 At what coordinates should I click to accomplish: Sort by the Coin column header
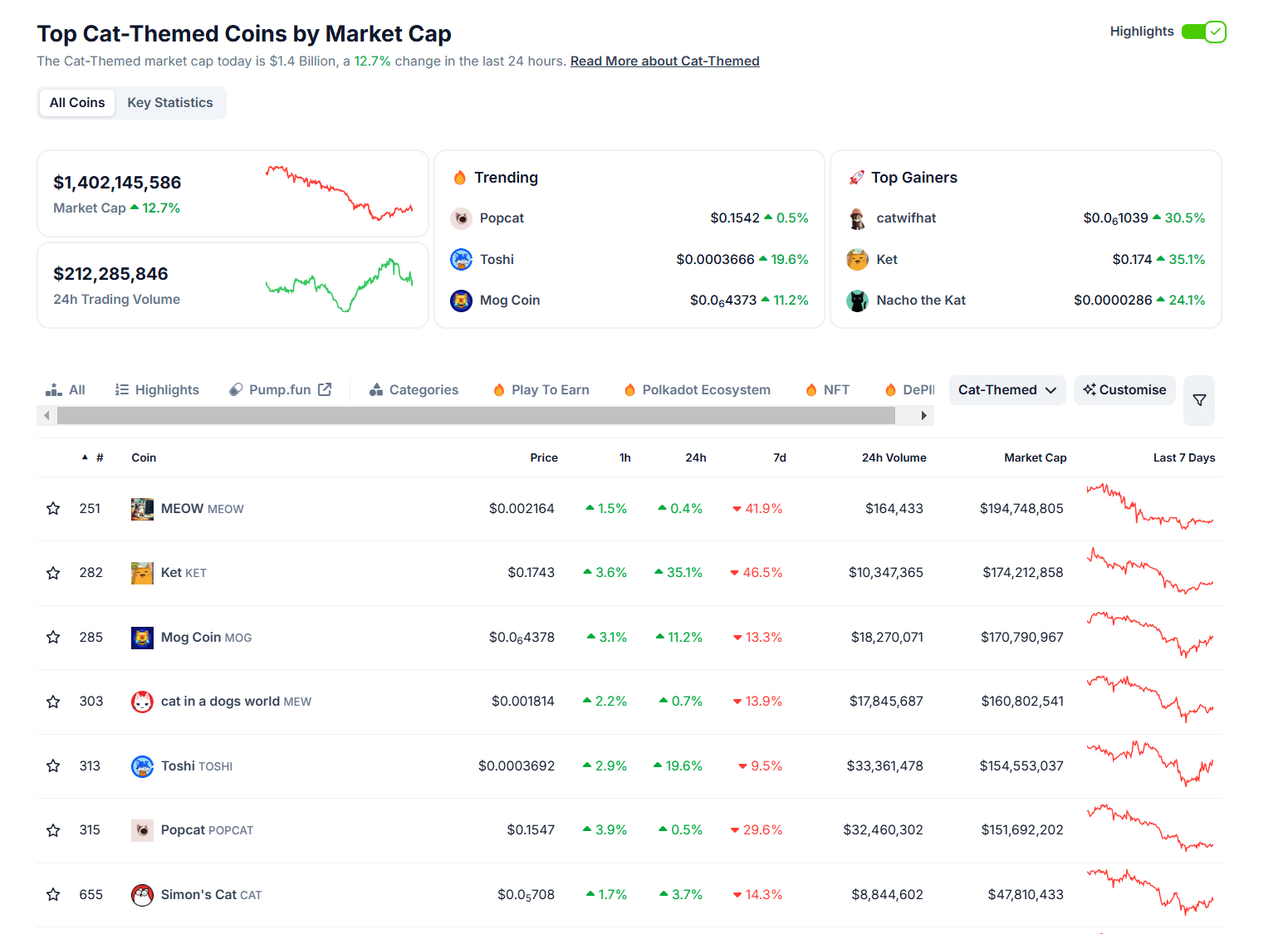click(144, 457)
